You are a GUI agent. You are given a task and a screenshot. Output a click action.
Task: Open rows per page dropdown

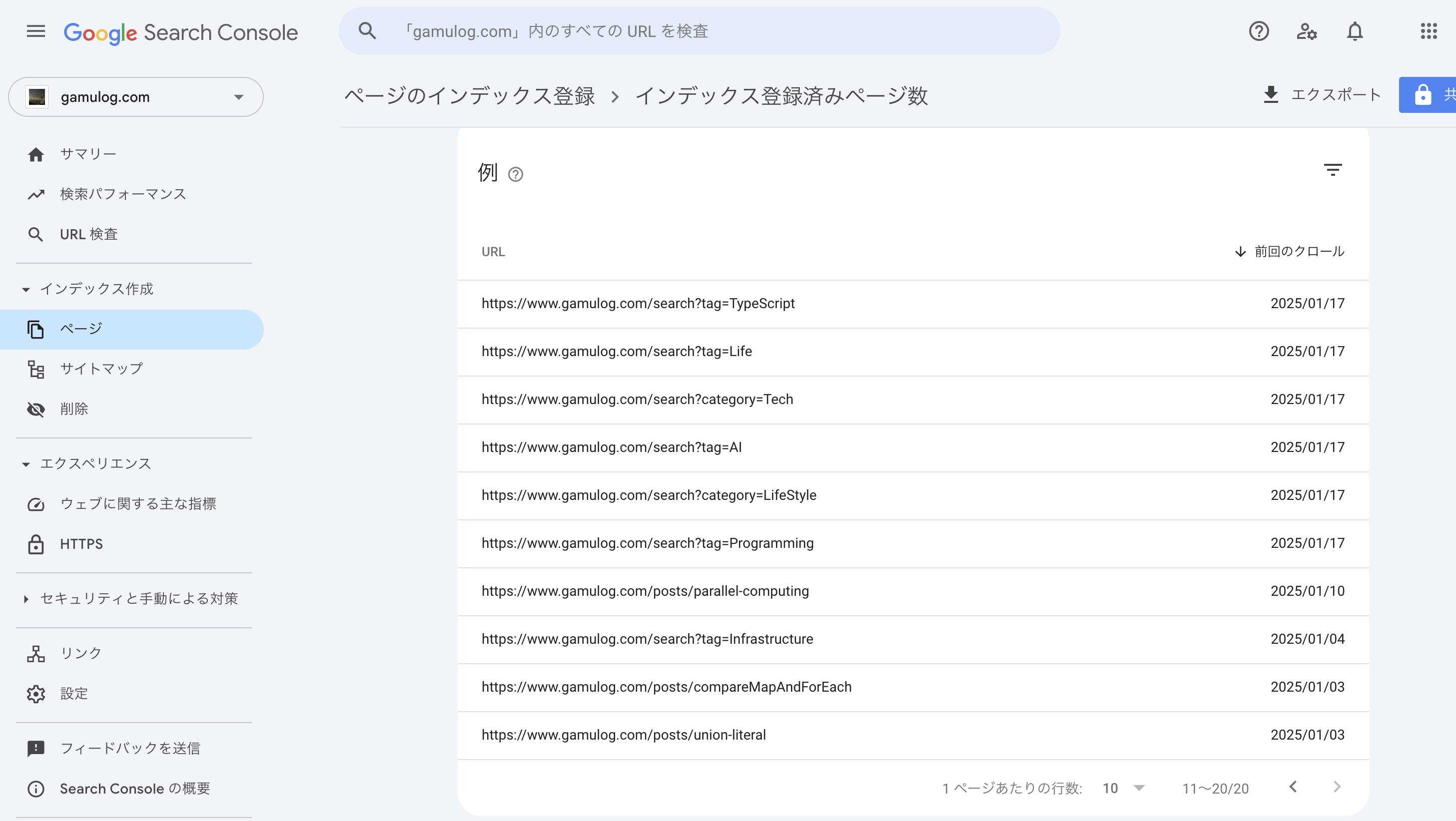(x=1123, y=788)
